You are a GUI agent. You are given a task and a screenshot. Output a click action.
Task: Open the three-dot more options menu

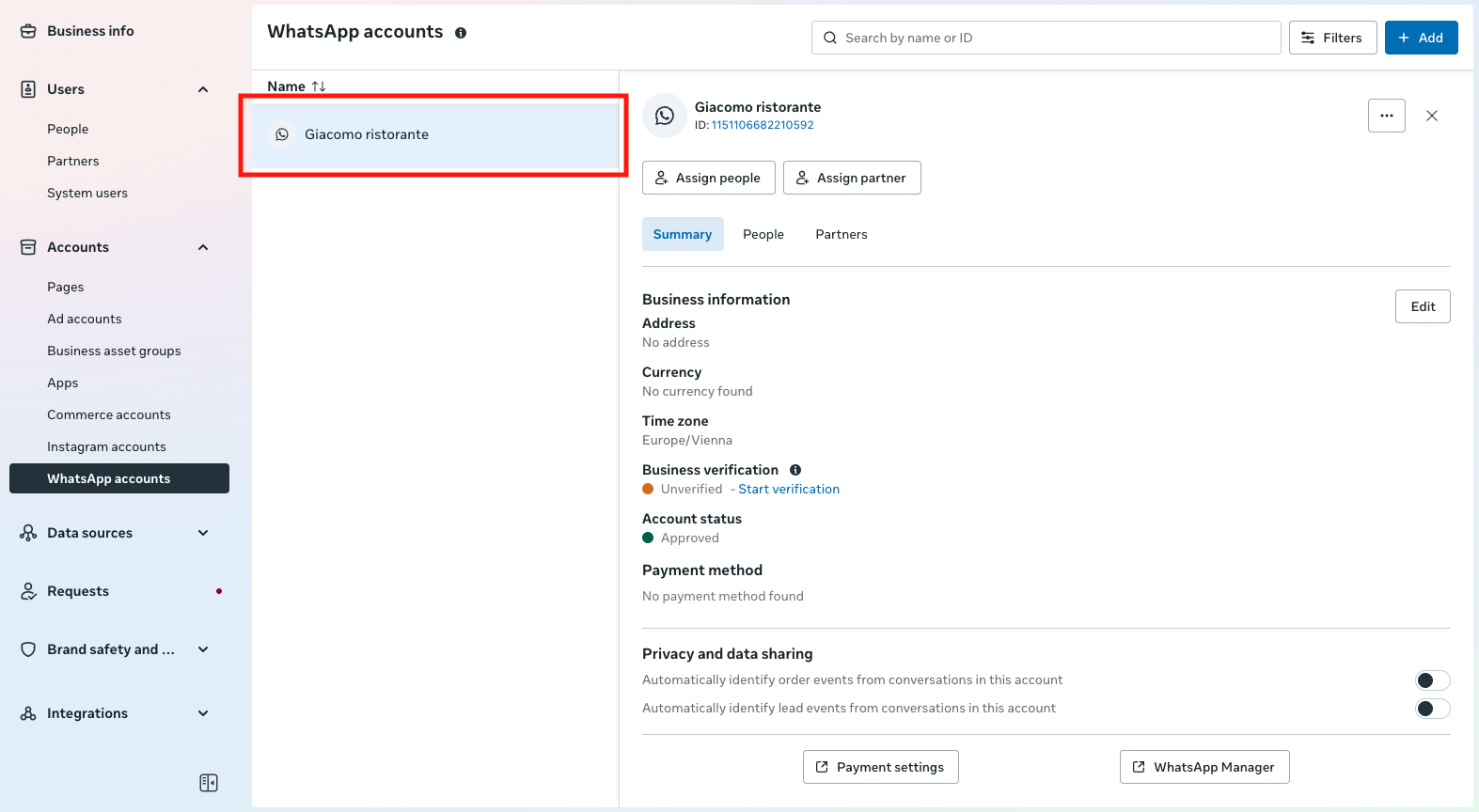click(1387, 116)
